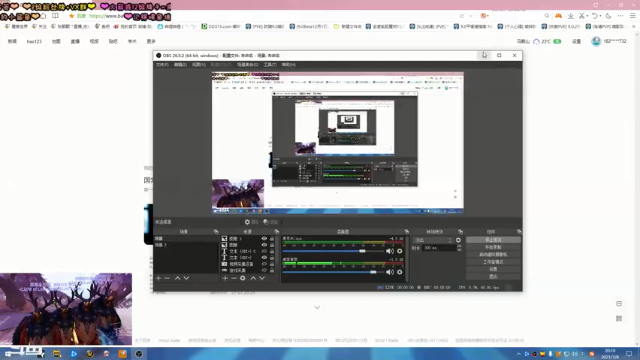640x360 pixels.
Task: Open the 淡出 transition dropdown
Action: pos(433,240)
